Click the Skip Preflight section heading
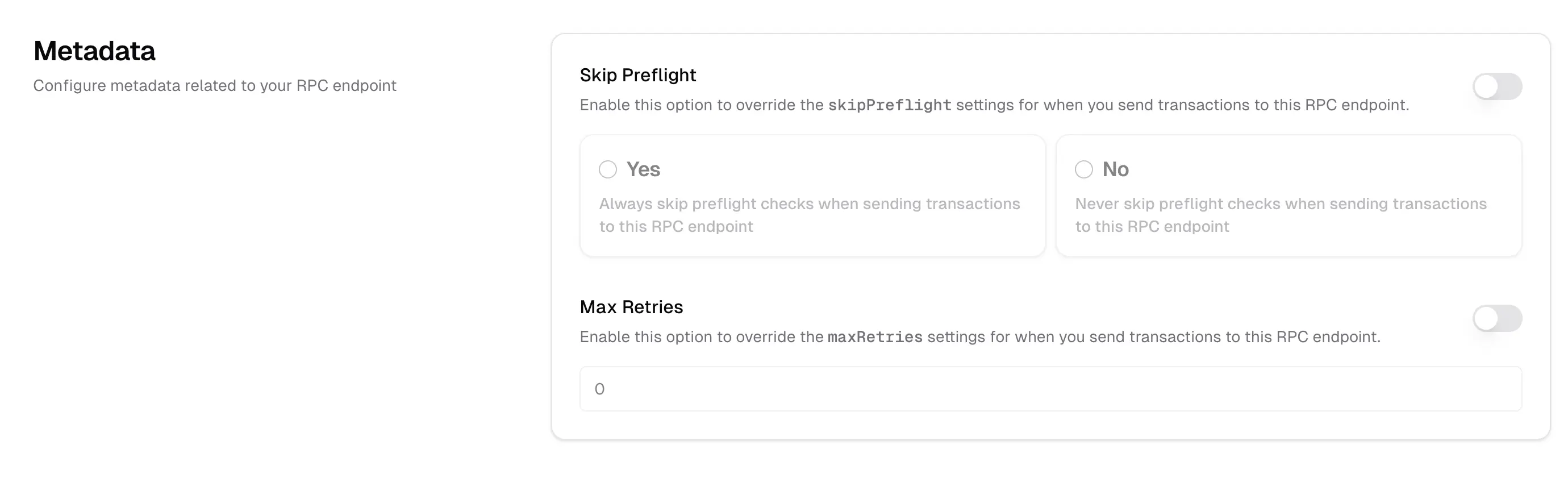 tap(638, 75)
